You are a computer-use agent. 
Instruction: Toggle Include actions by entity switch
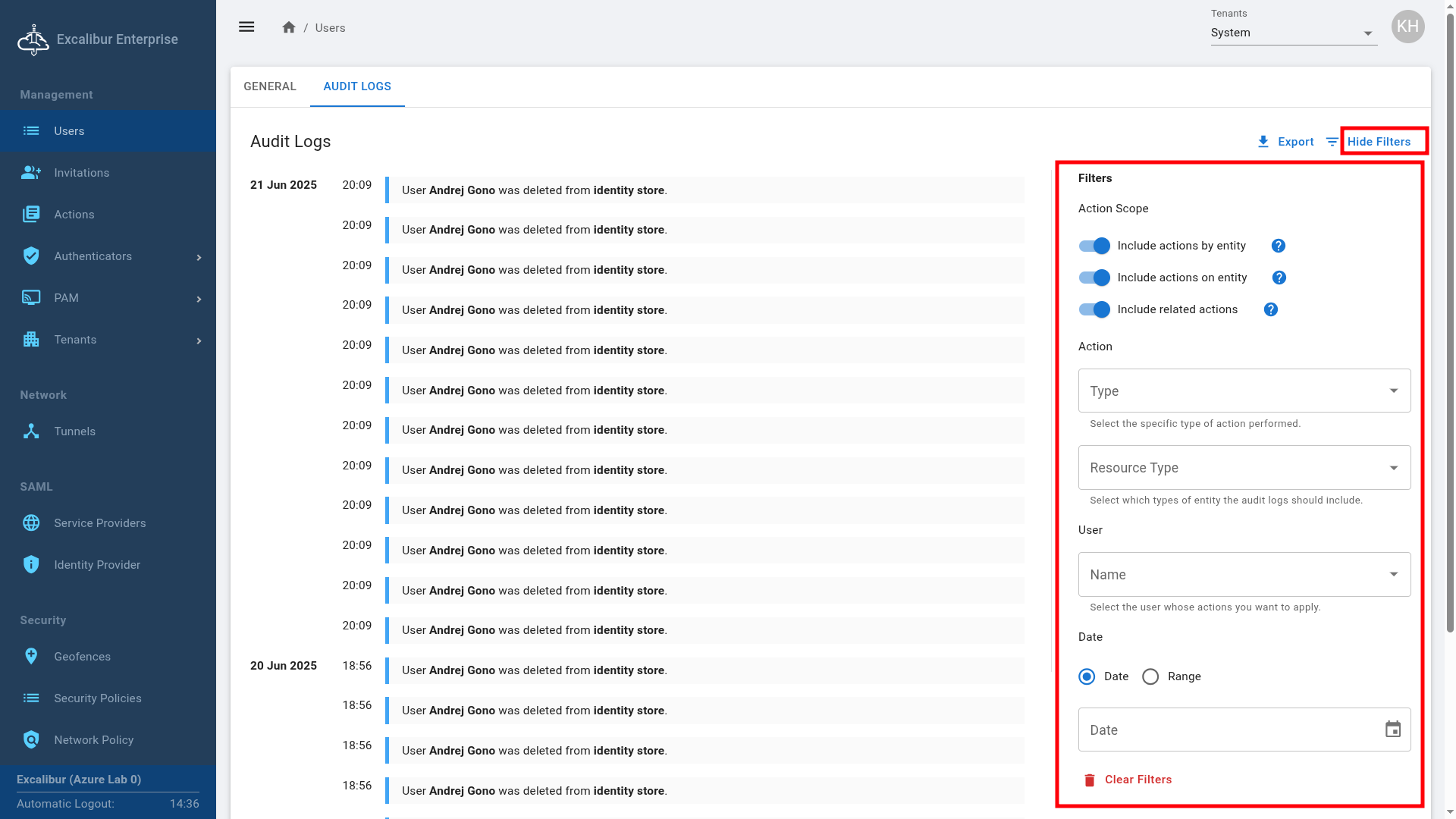point(1094,246)
